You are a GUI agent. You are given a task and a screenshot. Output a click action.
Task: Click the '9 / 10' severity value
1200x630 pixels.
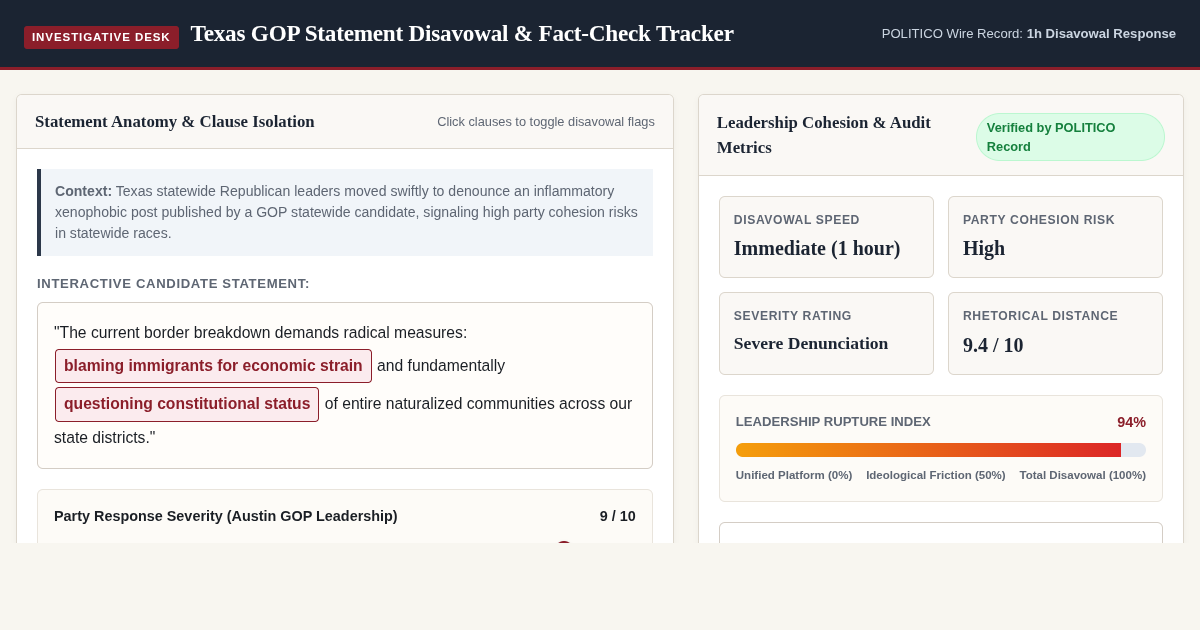[x=618, y=516]
